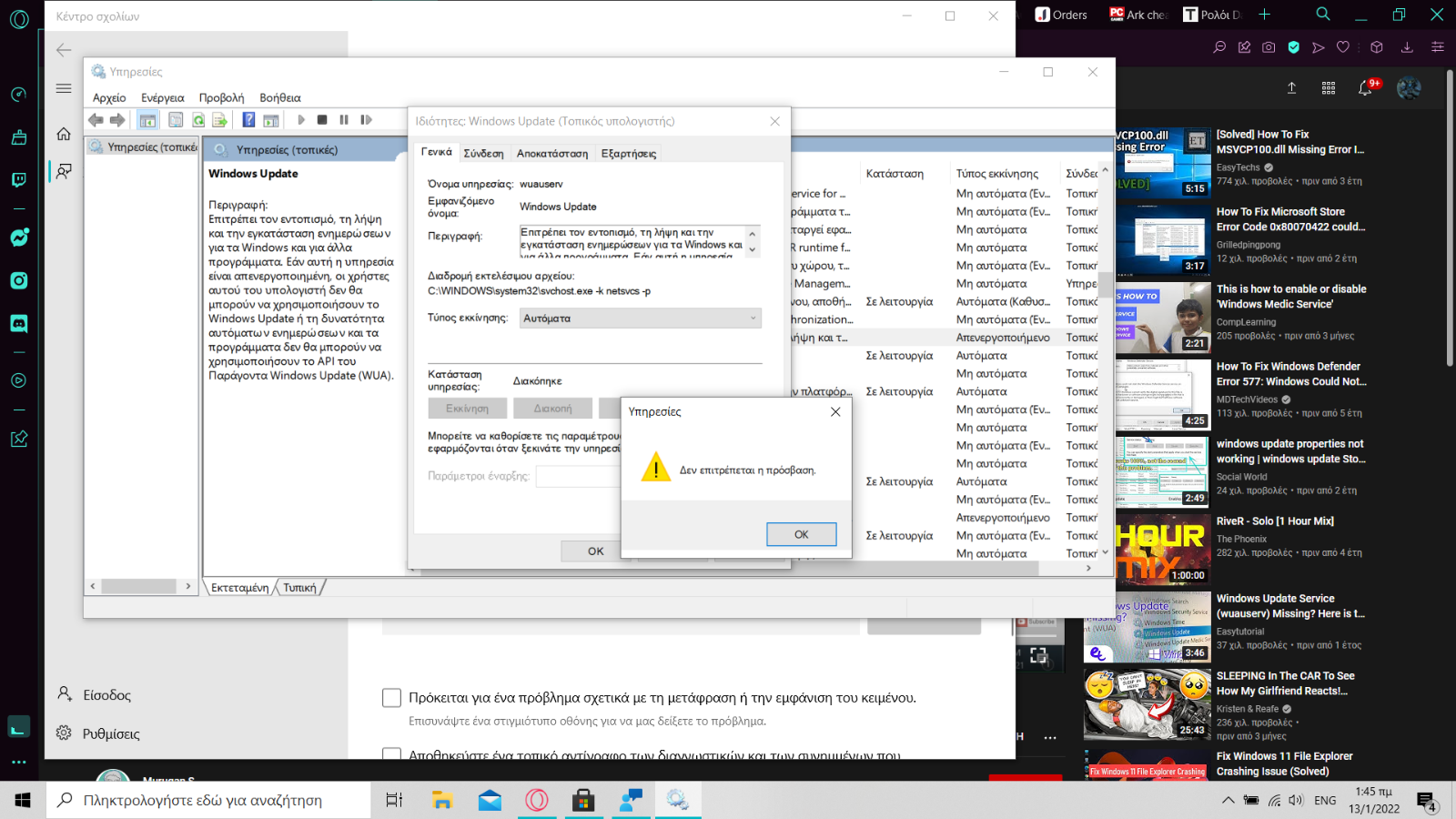Open Instagram in the Opera sidebar
This screenshot has height=819, width=1456.
pos(19,280)
